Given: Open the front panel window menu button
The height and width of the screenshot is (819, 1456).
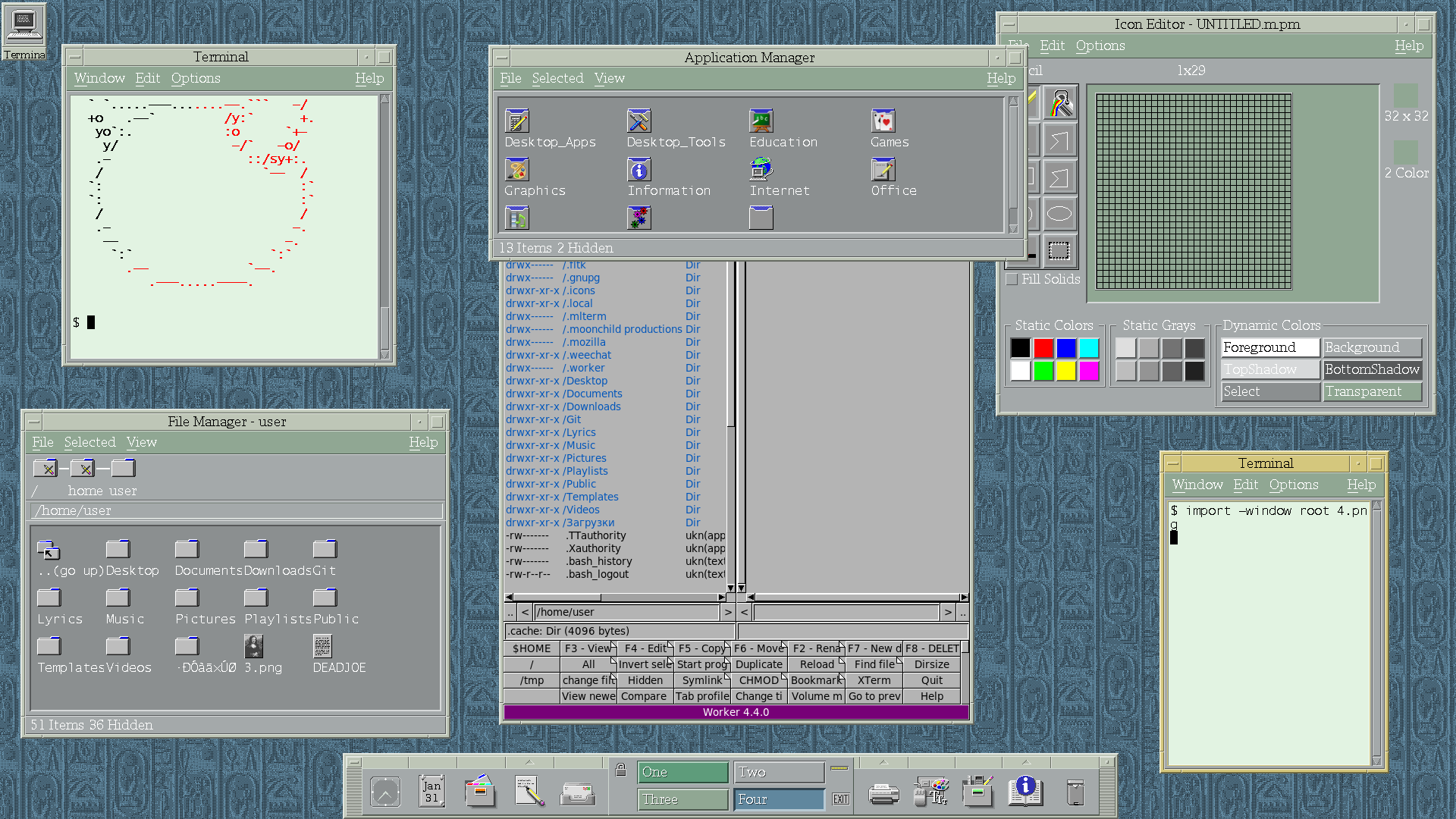Looking at the screenshot, I should pos(353,762).
